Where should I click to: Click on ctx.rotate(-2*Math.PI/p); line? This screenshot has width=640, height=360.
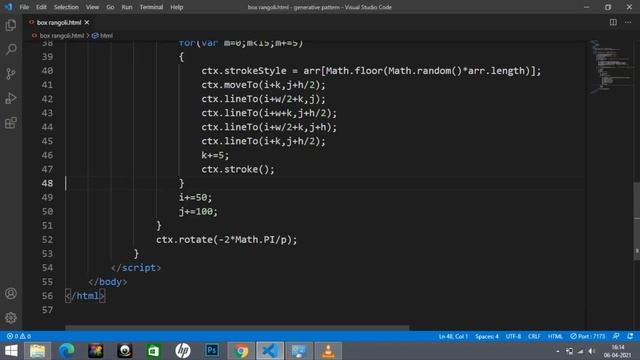click(x=227, y=240)
